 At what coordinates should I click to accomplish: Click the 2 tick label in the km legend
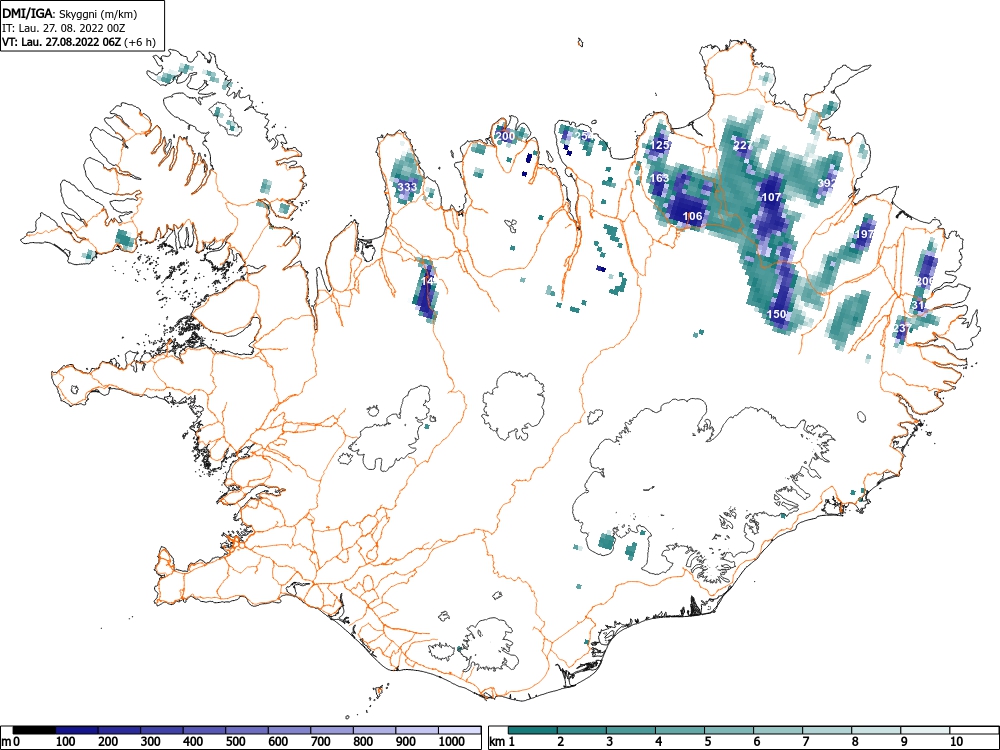(x=561, y=741)
